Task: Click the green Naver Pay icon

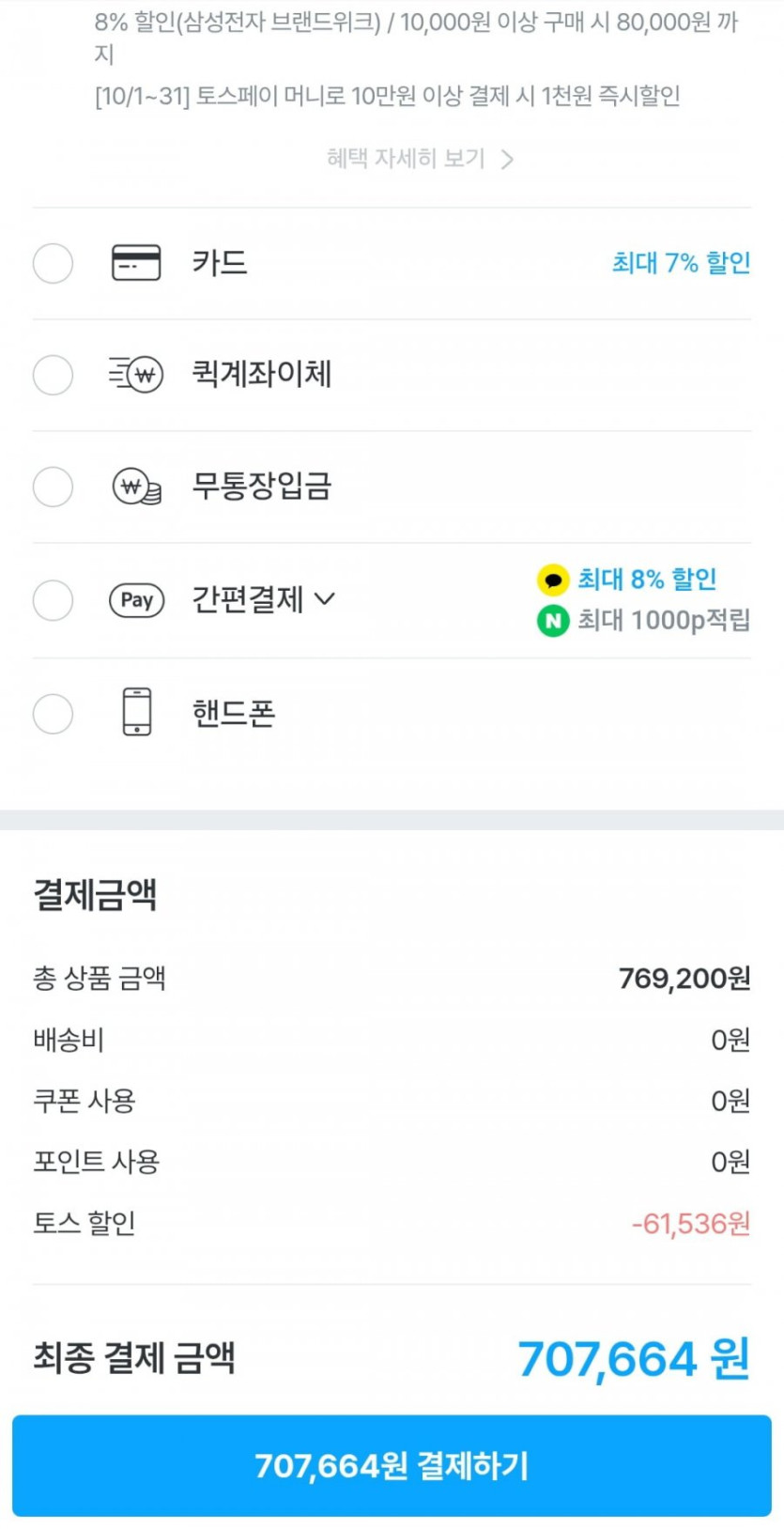Action: click(x=553, y=621)
